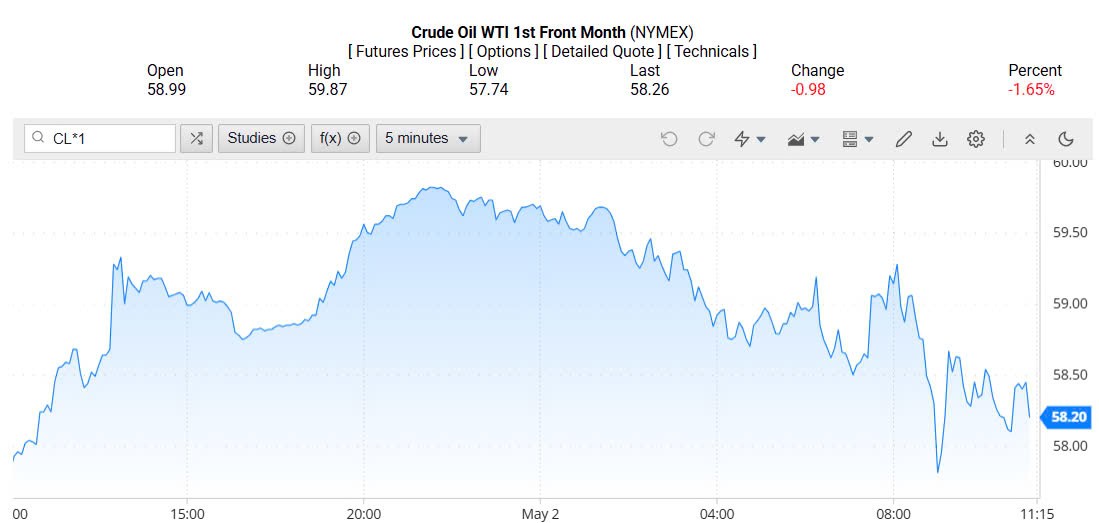Screen dimensions: 1099x523
Task: Download the chart image
Action: click(939, 139)
